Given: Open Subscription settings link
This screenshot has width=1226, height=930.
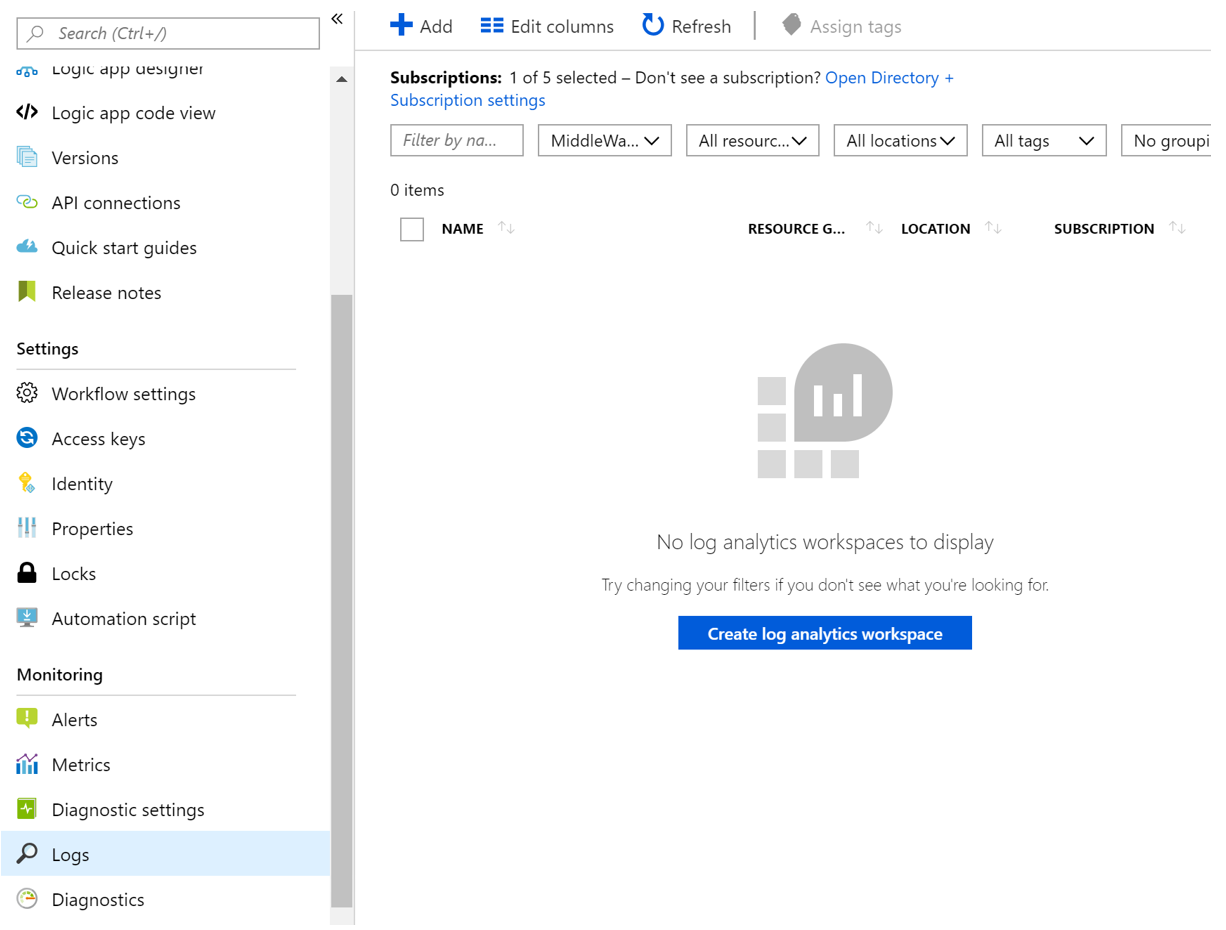Looking at the screenshot, I should click(467, 99).
